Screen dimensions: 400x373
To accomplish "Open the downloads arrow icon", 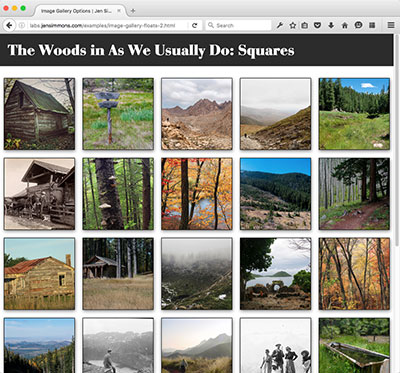I will pyautogui.click(x=331, y=25).
